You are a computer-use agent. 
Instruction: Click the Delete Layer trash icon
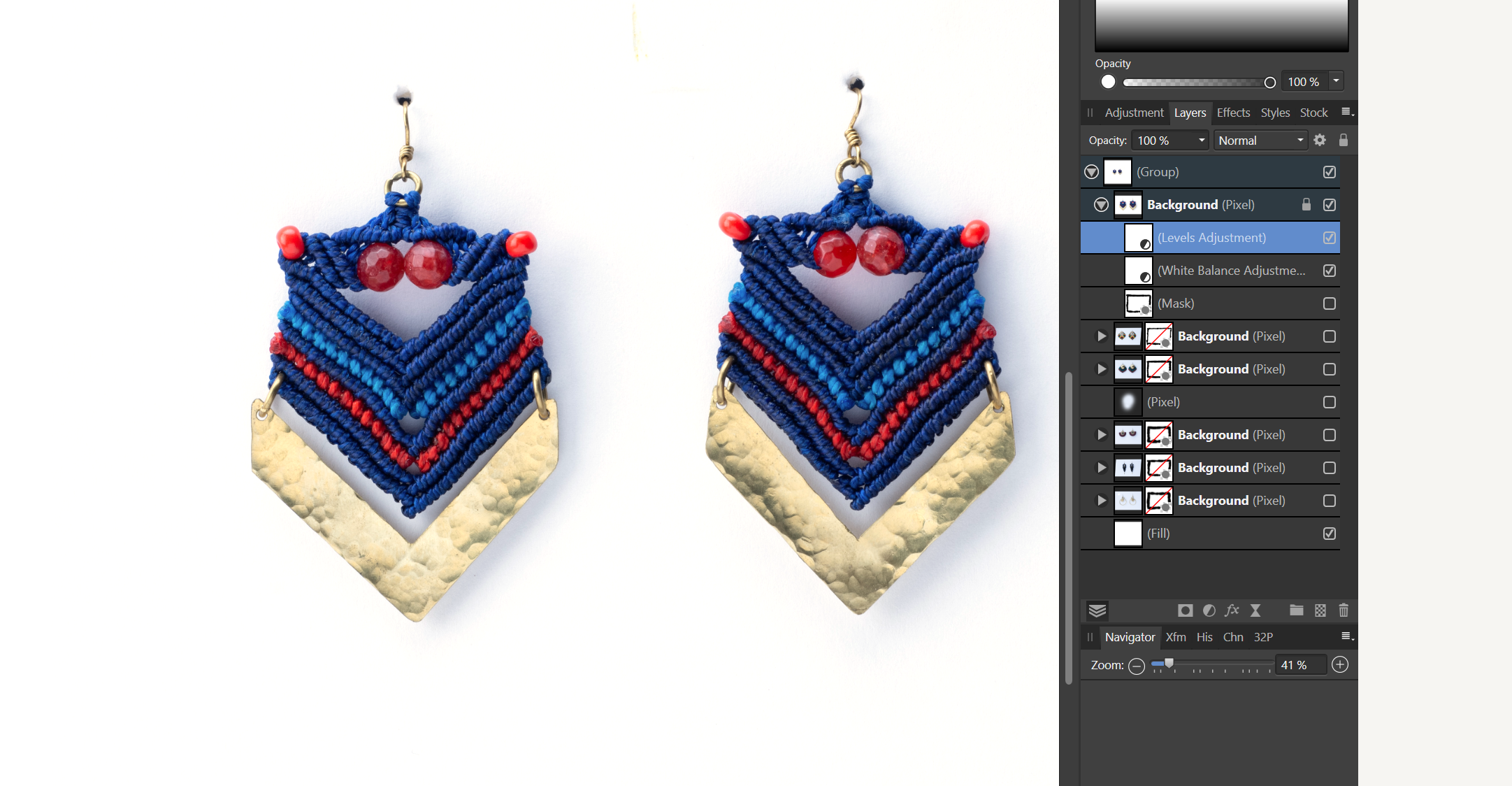point(1343,610)
